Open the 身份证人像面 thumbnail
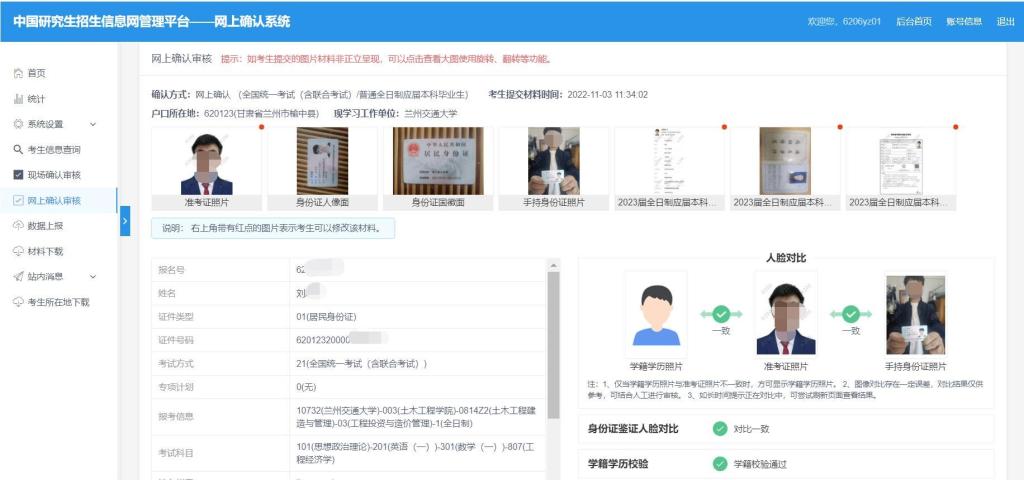This screenshot has width=1024, height=480. tap(323, 162)
